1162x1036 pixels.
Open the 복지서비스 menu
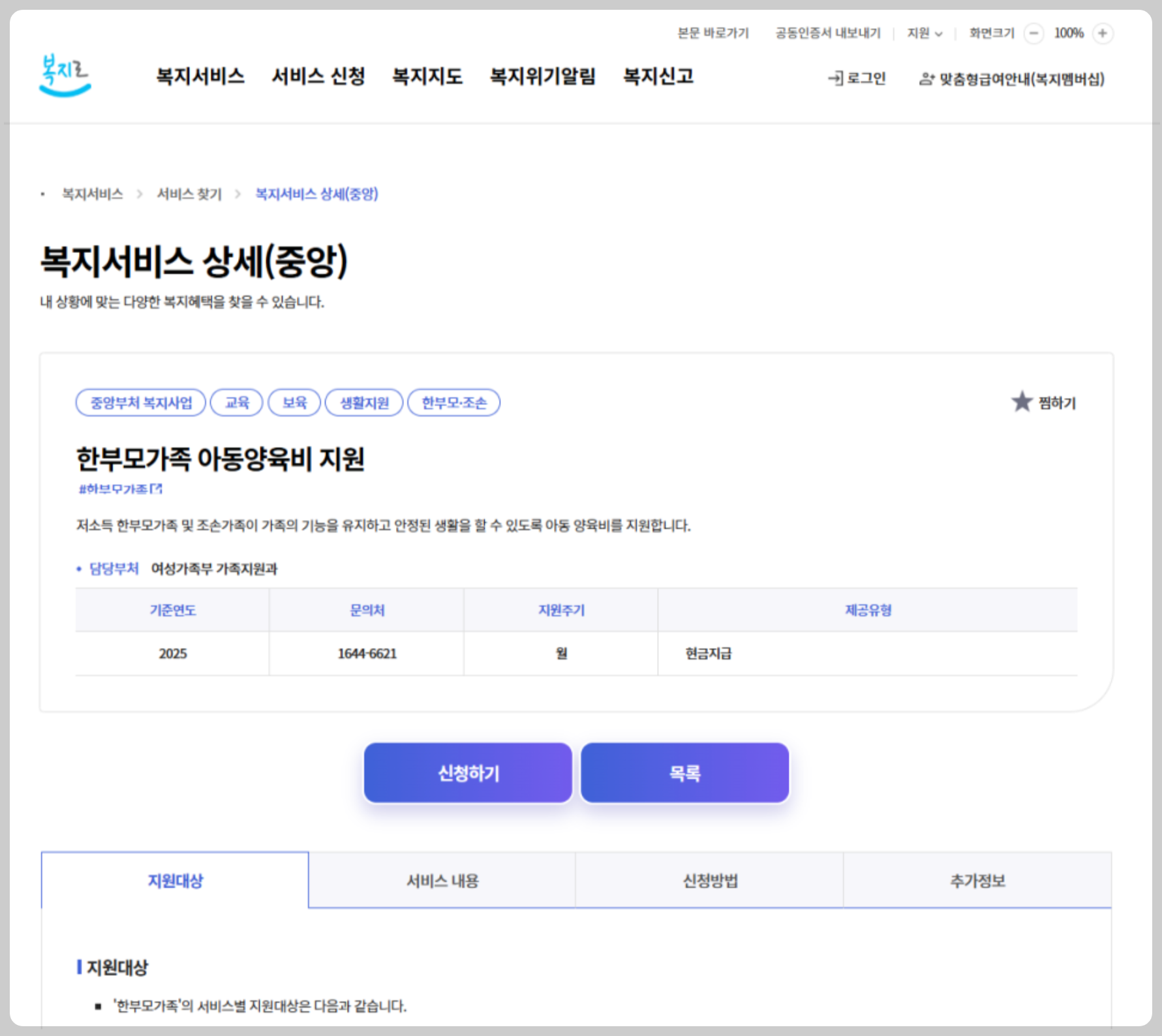[200, 76]
